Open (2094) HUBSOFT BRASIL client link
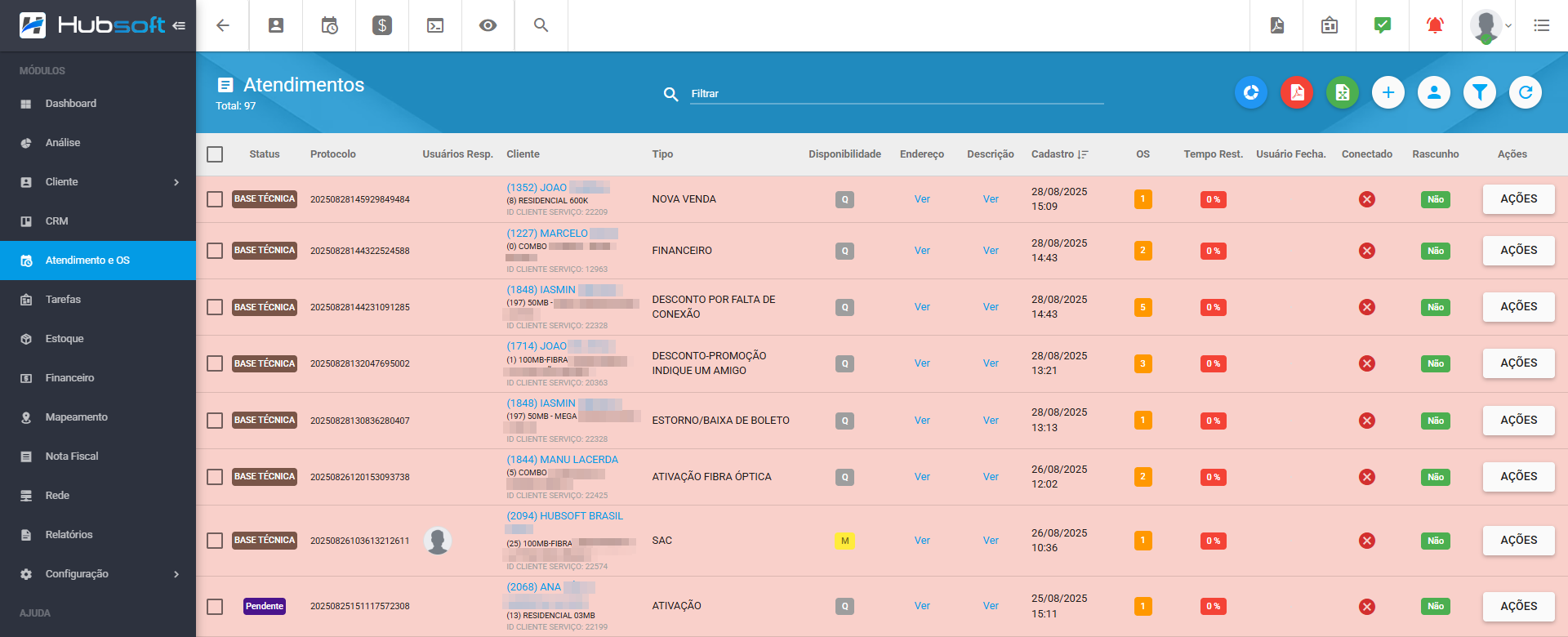 click(x=564, y=516)
